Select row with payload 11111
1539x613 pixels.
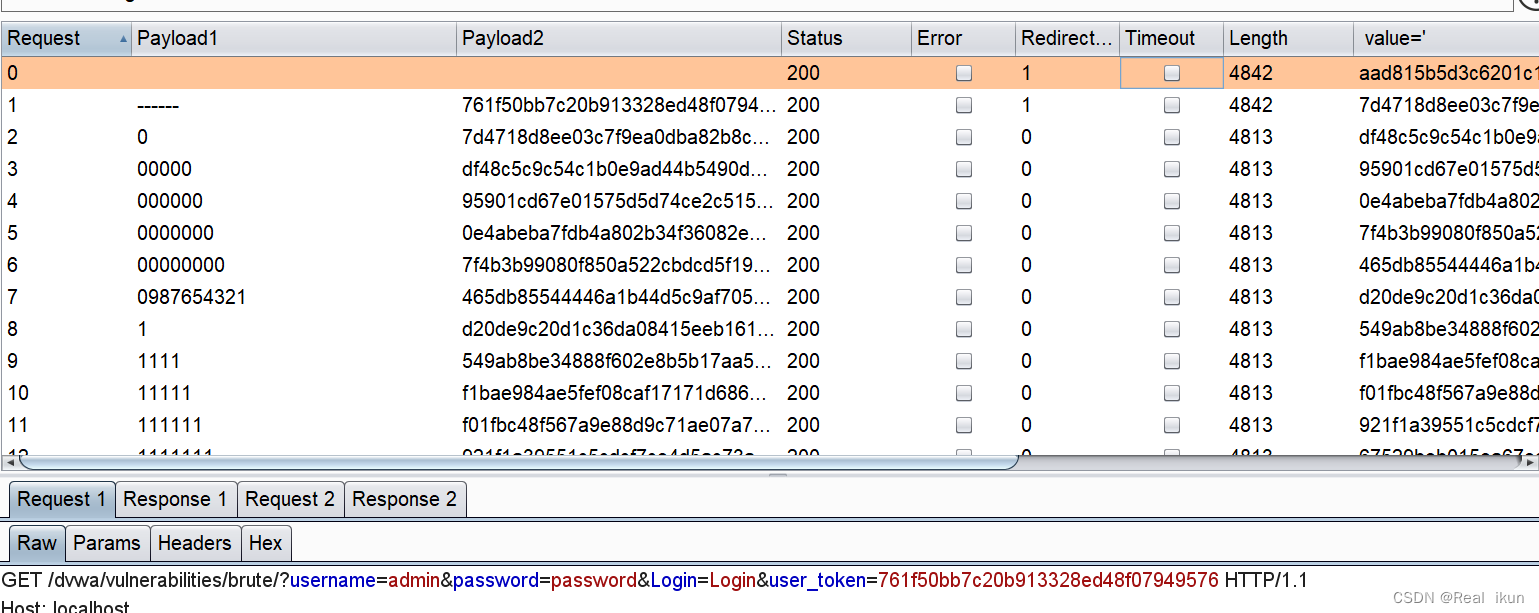(x=770, y=393)
